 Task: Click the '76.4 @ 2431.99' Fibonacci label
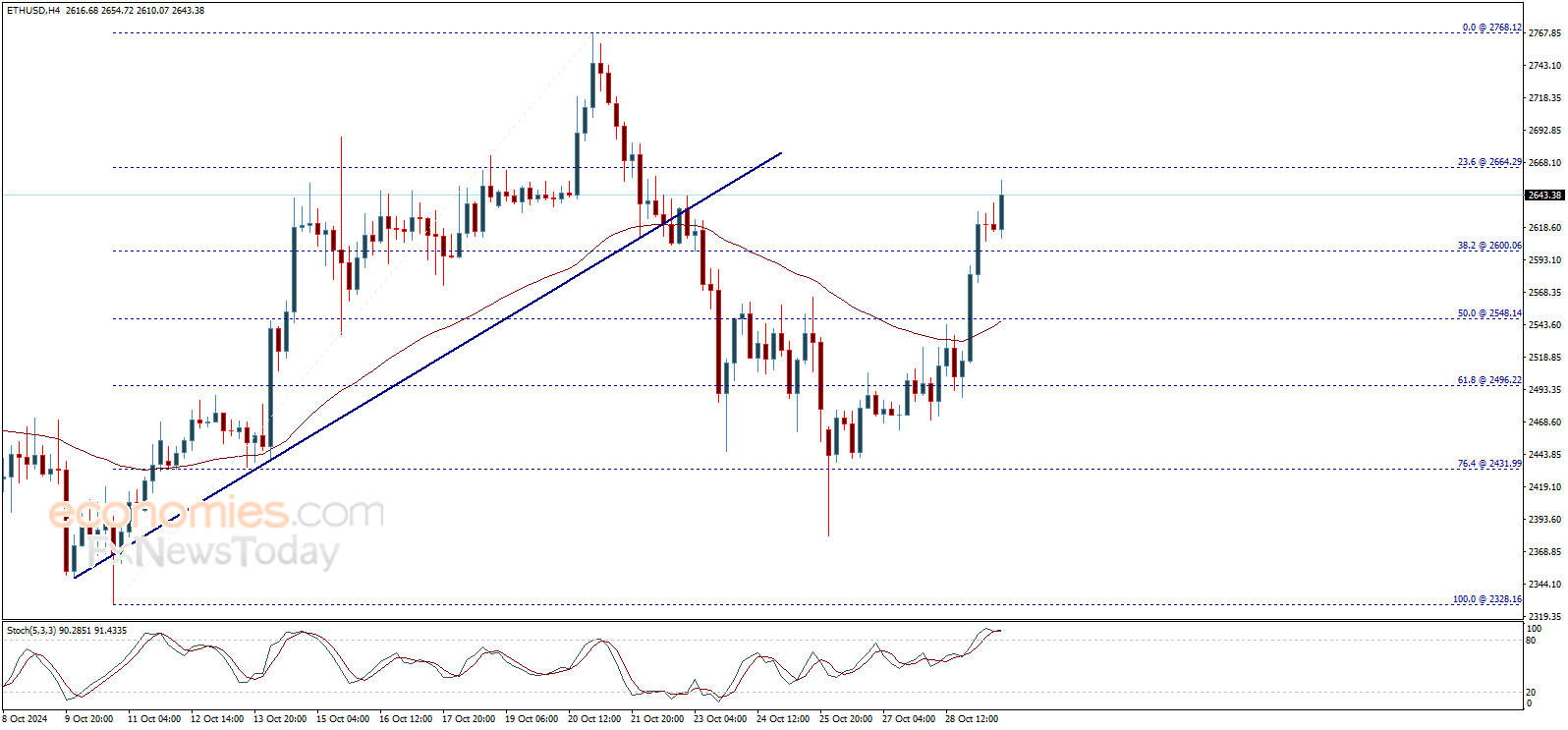[x=1489, y=464]
